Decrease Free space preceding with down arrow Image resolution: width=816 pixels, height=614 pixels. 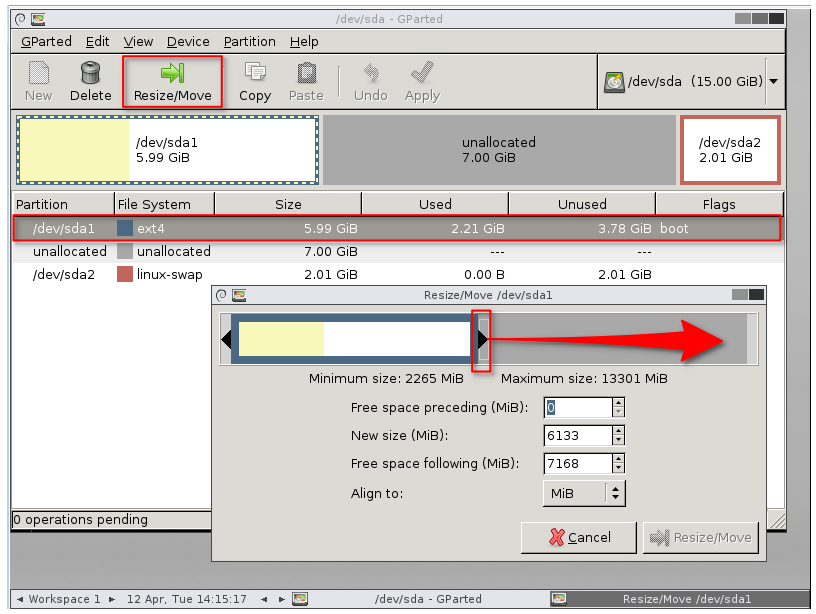coord(618,413)
